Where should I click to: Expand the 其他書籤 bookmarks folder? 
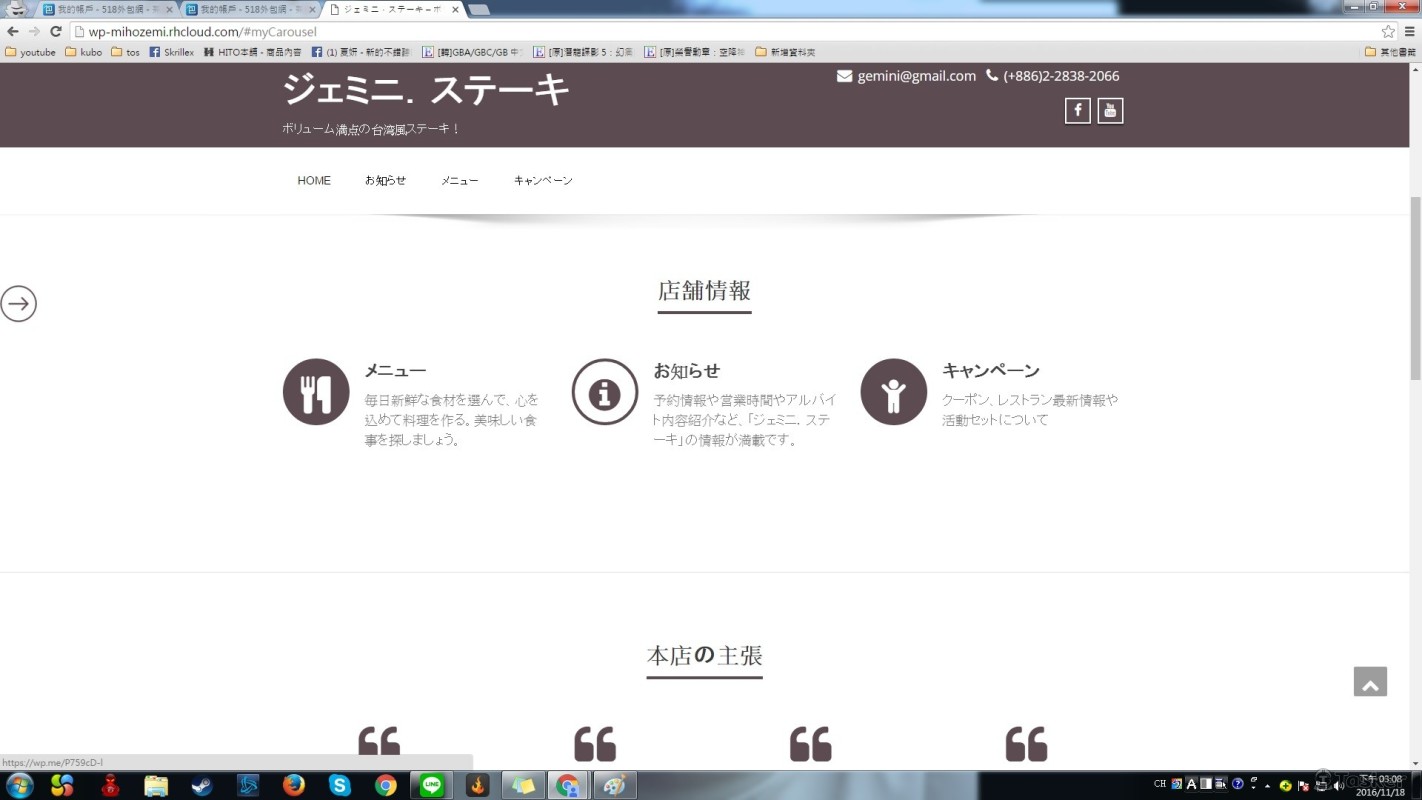tap(1390, 52)
